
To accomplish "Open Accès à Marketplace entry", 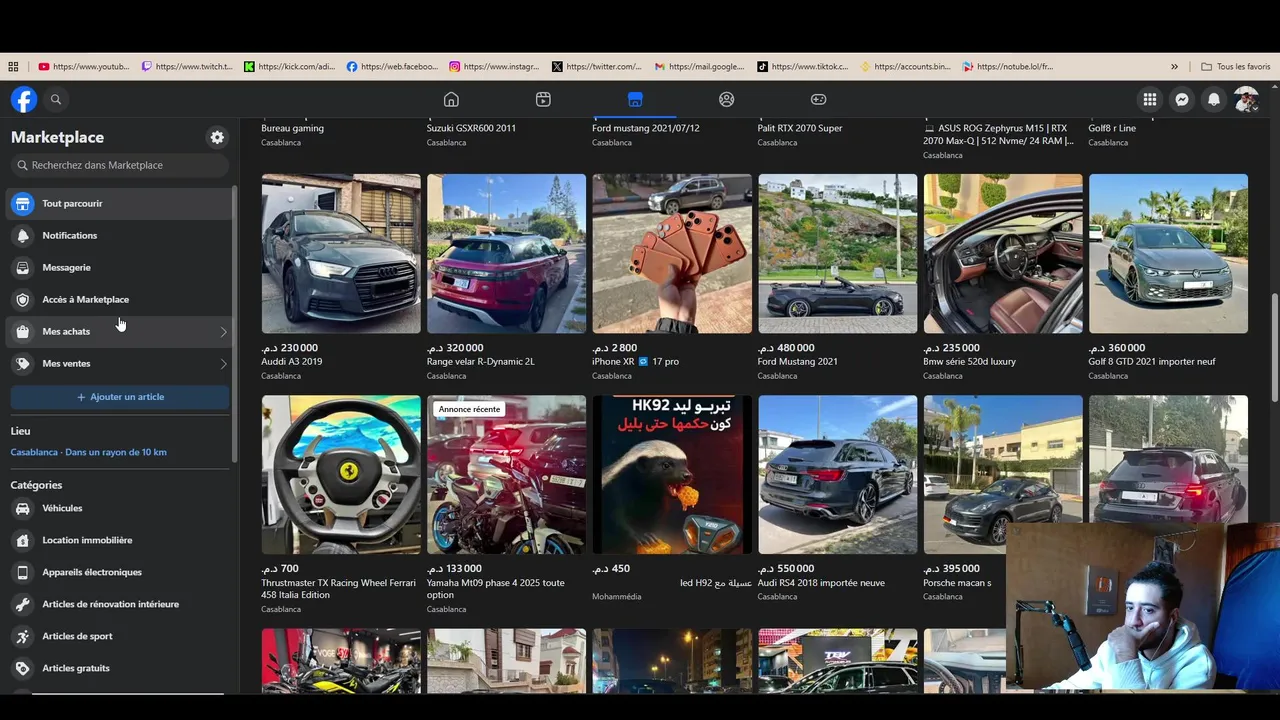I will click(x=120, y=299).
